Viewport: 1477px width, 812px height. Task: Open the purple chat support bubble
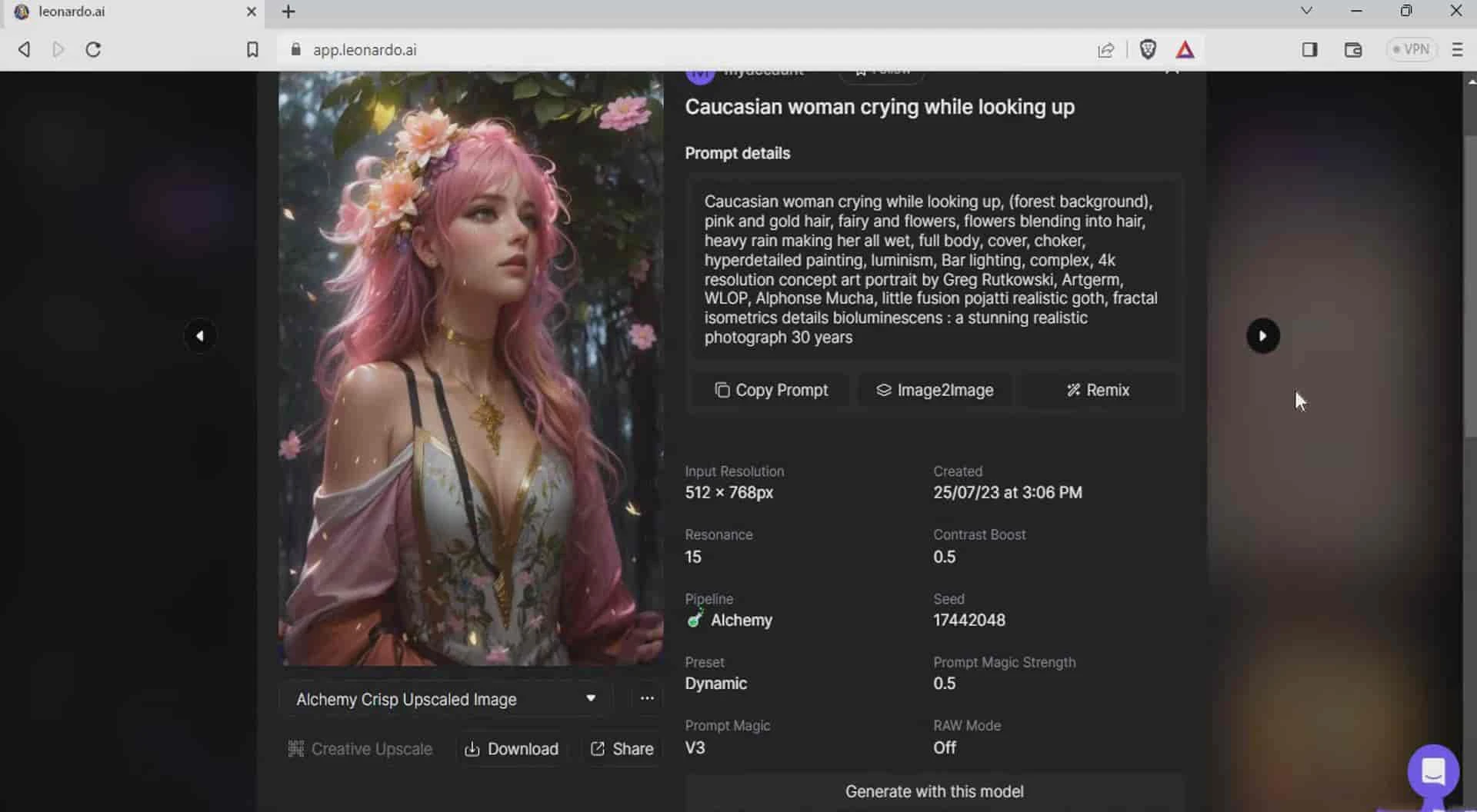click(x=1432, y=770)
